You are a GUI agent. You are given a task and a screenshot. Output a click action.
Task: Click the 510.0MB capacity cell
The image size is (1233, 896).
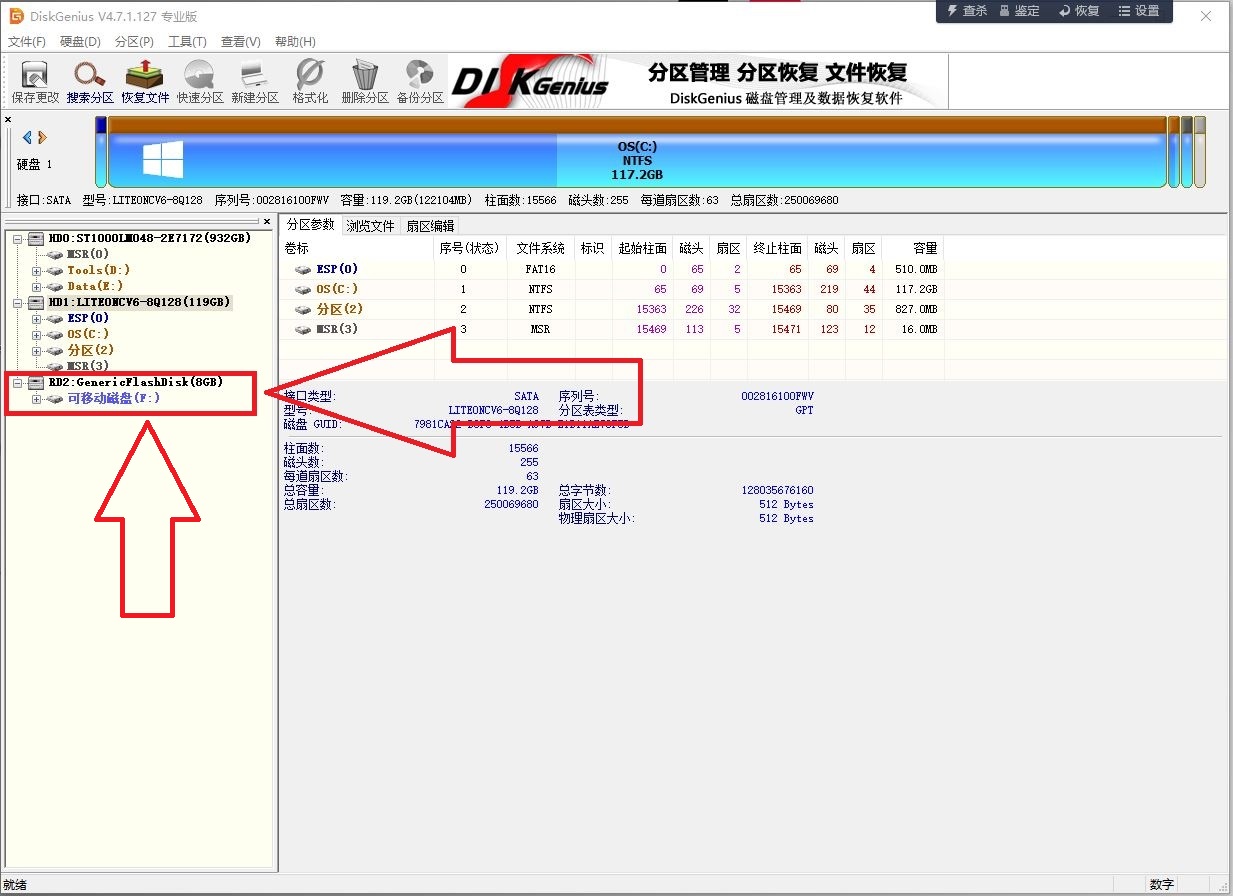click(915, 269)
